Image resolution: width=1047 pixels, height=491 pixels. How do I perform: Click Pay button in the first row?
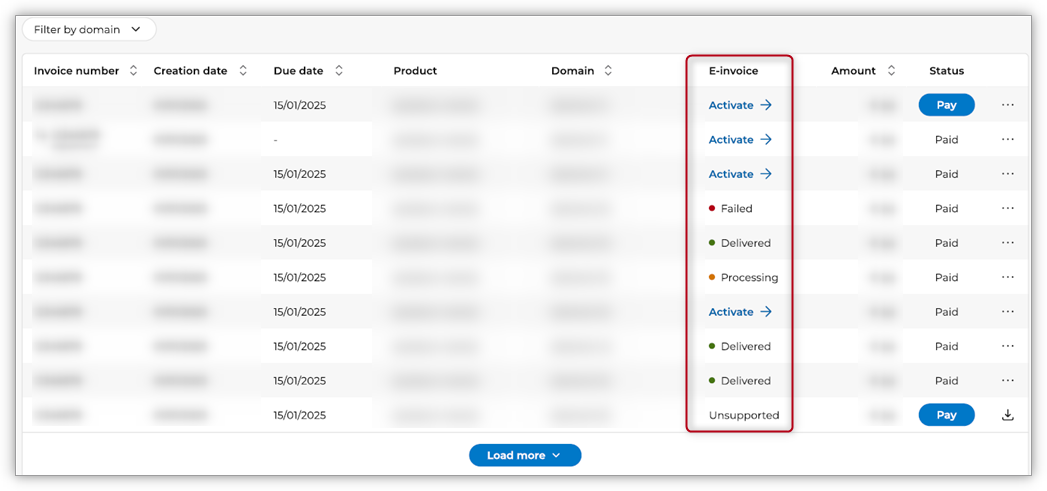pos(946,105)
